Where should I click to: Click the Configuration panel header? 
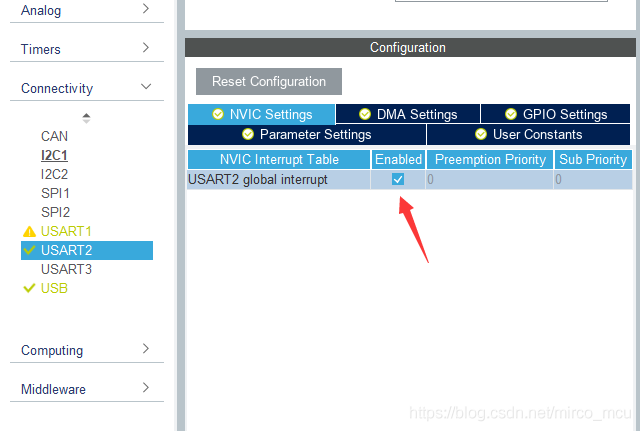[410, 47]
